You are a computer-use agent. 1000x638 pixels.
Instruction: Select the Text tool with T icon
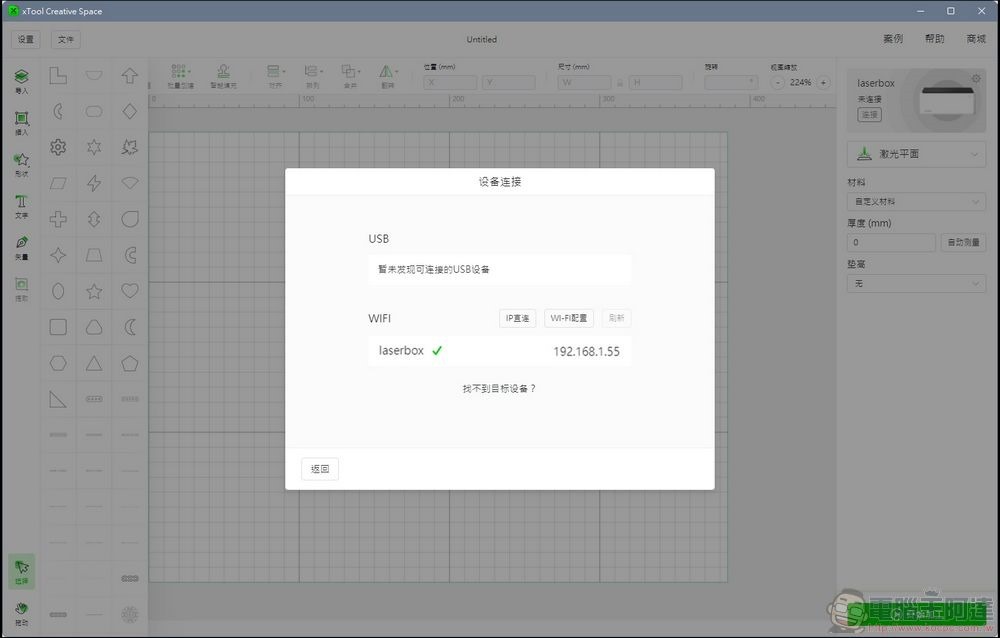pos(22,206)
